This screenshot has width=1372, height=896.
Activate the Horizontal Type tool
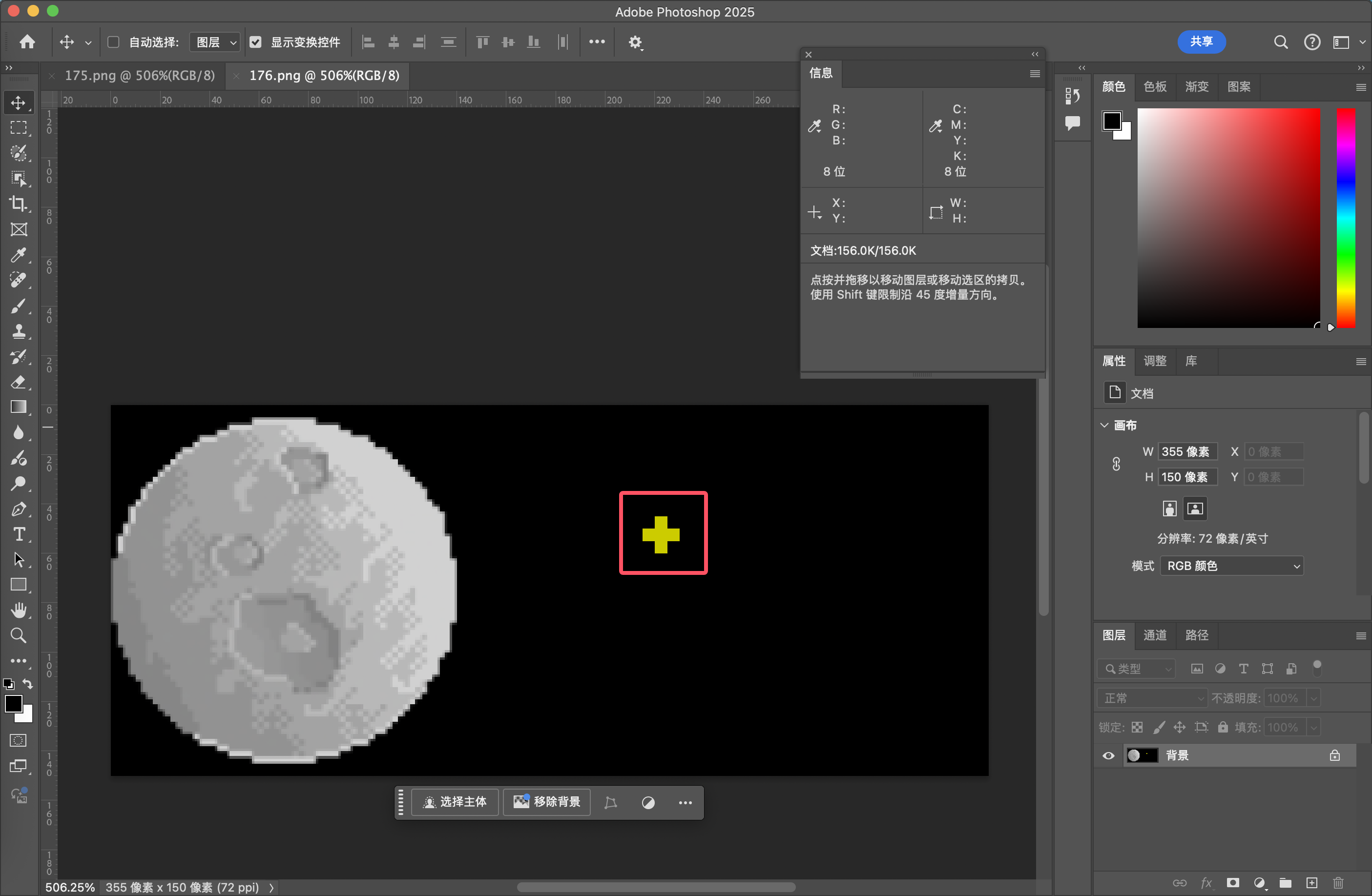coord(19,535)
